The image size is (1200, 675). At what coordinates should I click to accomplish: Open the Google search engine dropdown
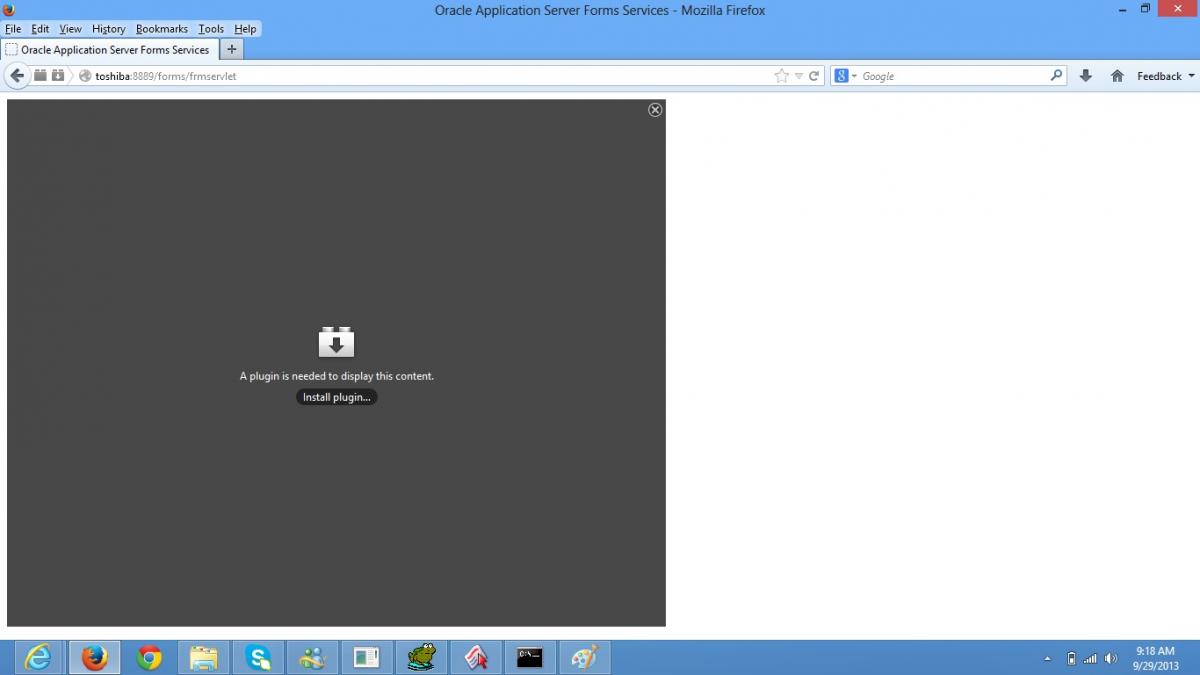(x=846, y=76)
